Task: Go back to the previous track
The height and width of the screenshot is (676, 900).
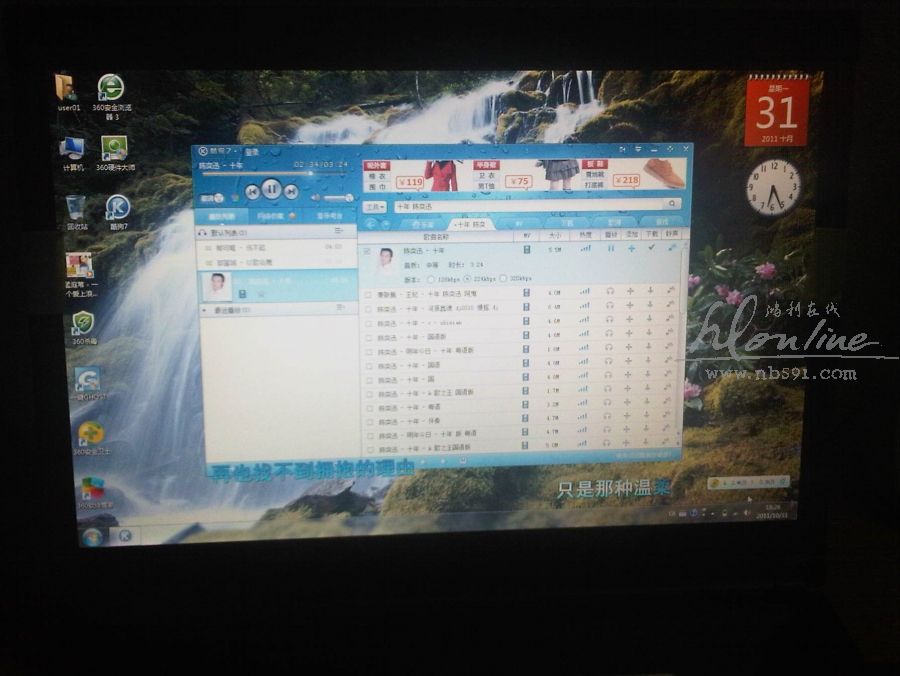Action: 252,190
